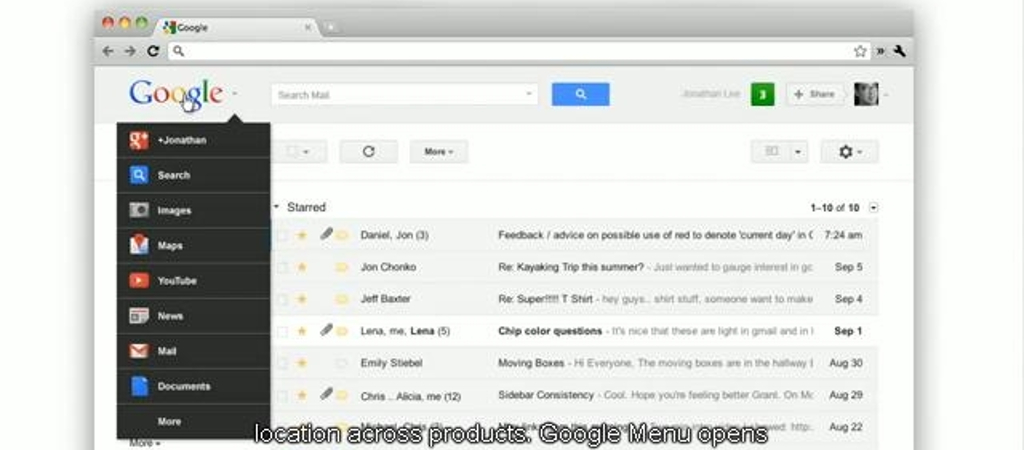Select Search in the Google menu
Screen dimensions: 1024x450
(193, 175)
